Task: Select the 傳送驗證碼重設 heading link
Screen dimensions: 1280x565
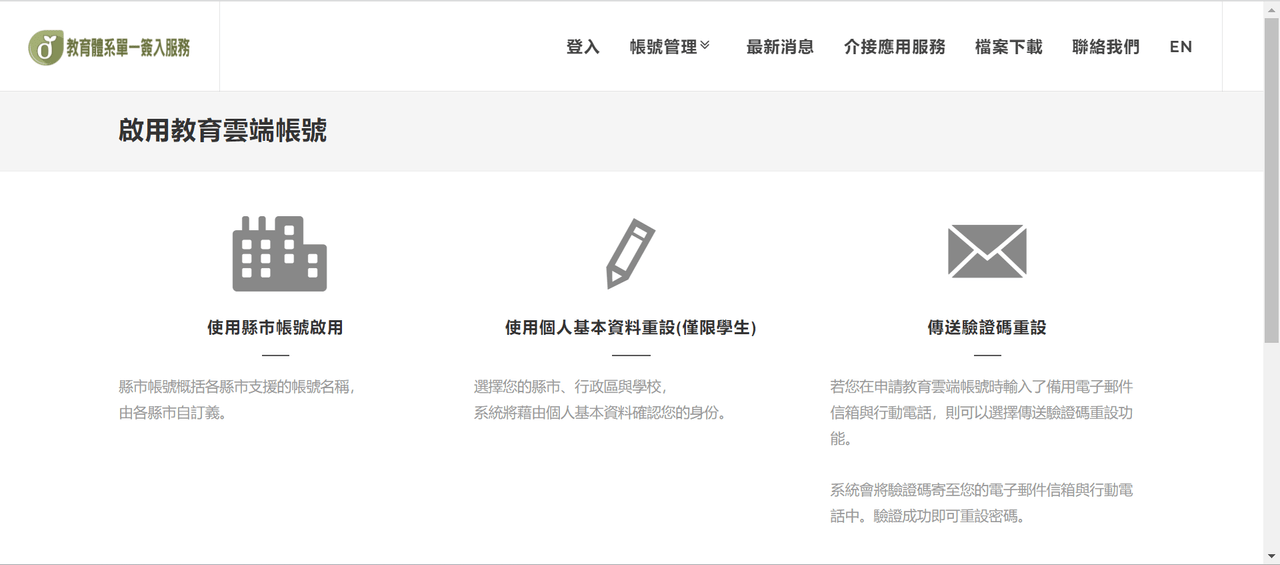Action: pos(987,328)
